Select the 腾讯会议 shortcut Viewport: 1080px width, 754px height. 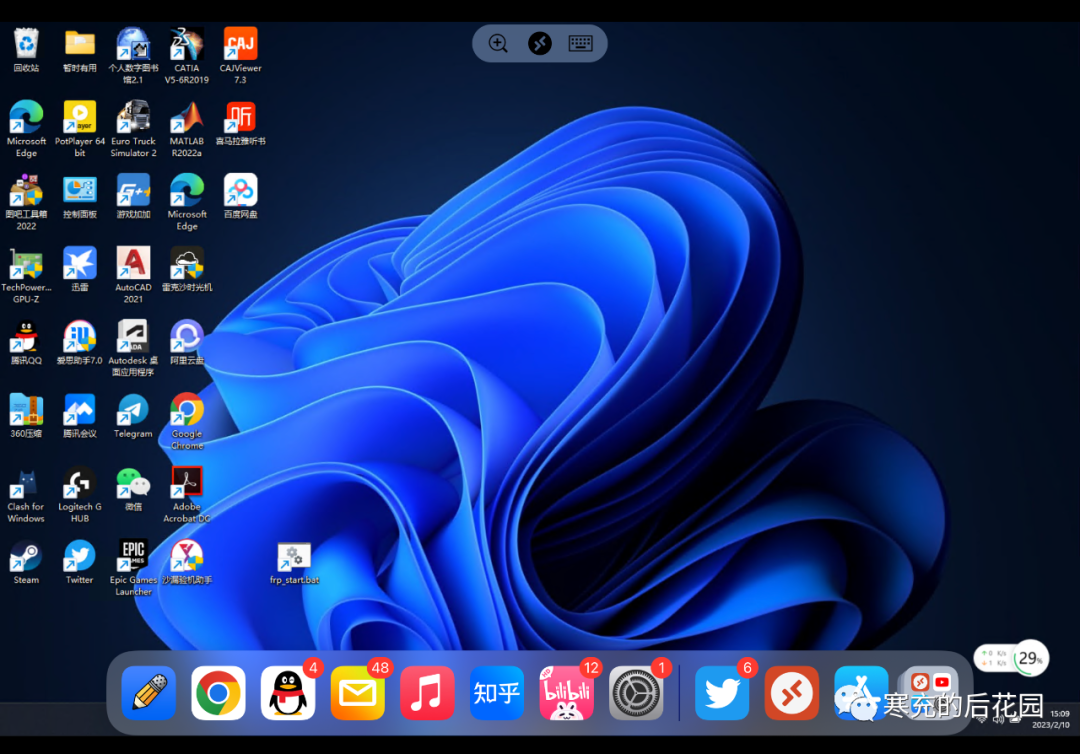[80, 415]
